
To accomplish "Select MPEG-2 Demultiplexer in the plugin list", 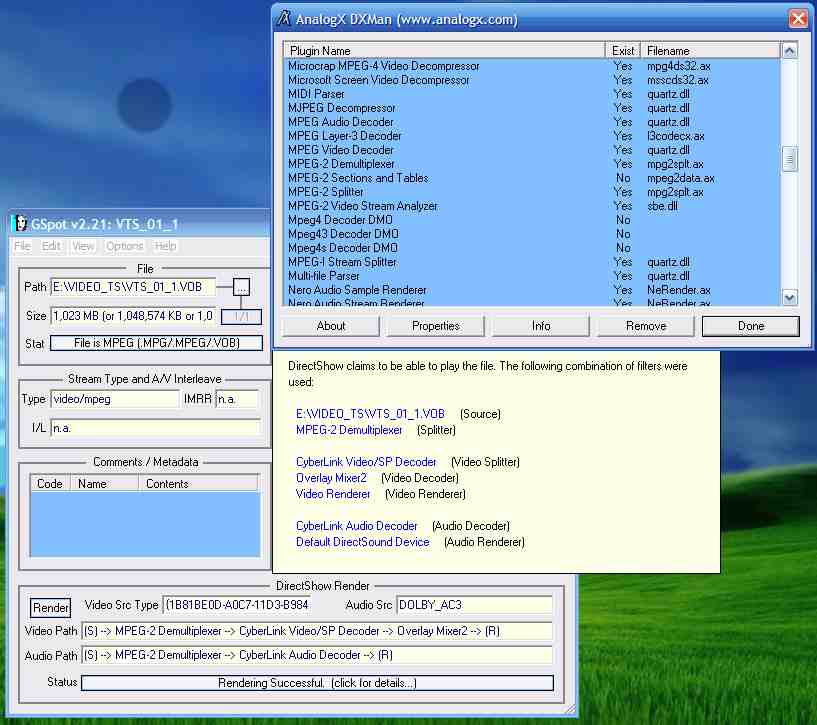I will [533, 164].
